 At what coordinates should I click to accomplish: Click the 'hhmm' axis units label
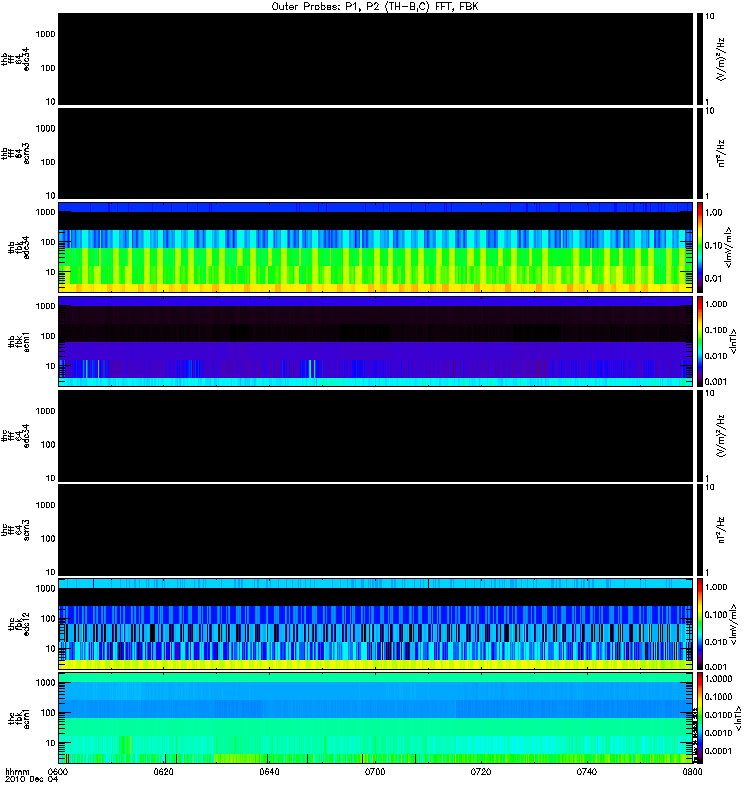coord(17,771)
